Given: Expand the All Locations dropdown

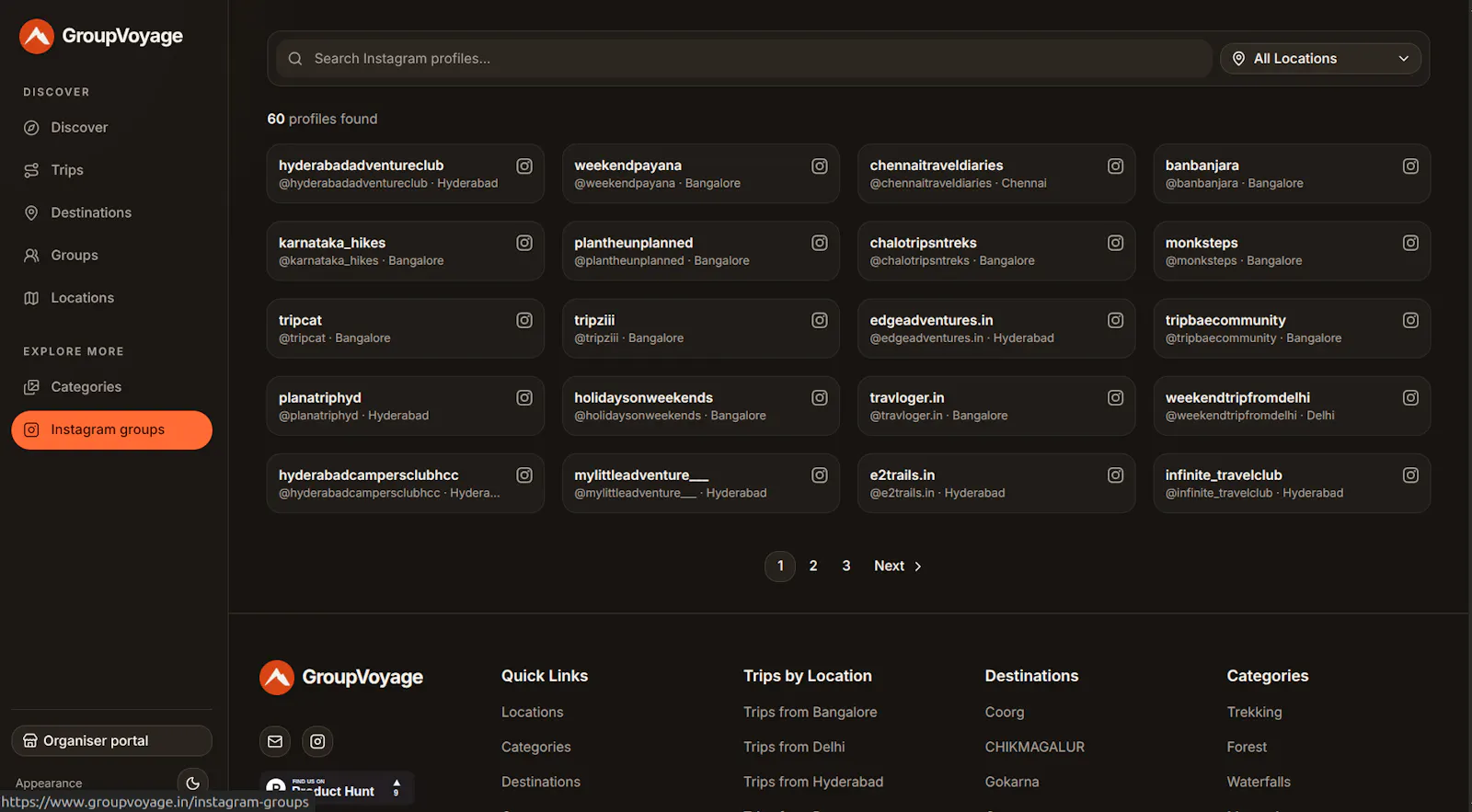Looking at the screenshot, I should click(x=1320, y=59).
